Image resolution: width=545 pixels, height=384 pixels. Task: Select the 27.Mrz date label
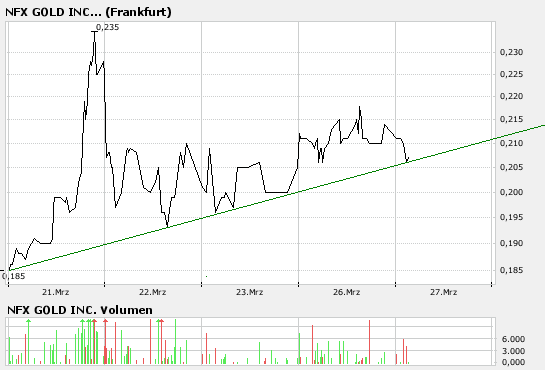[x=444, y=292]
